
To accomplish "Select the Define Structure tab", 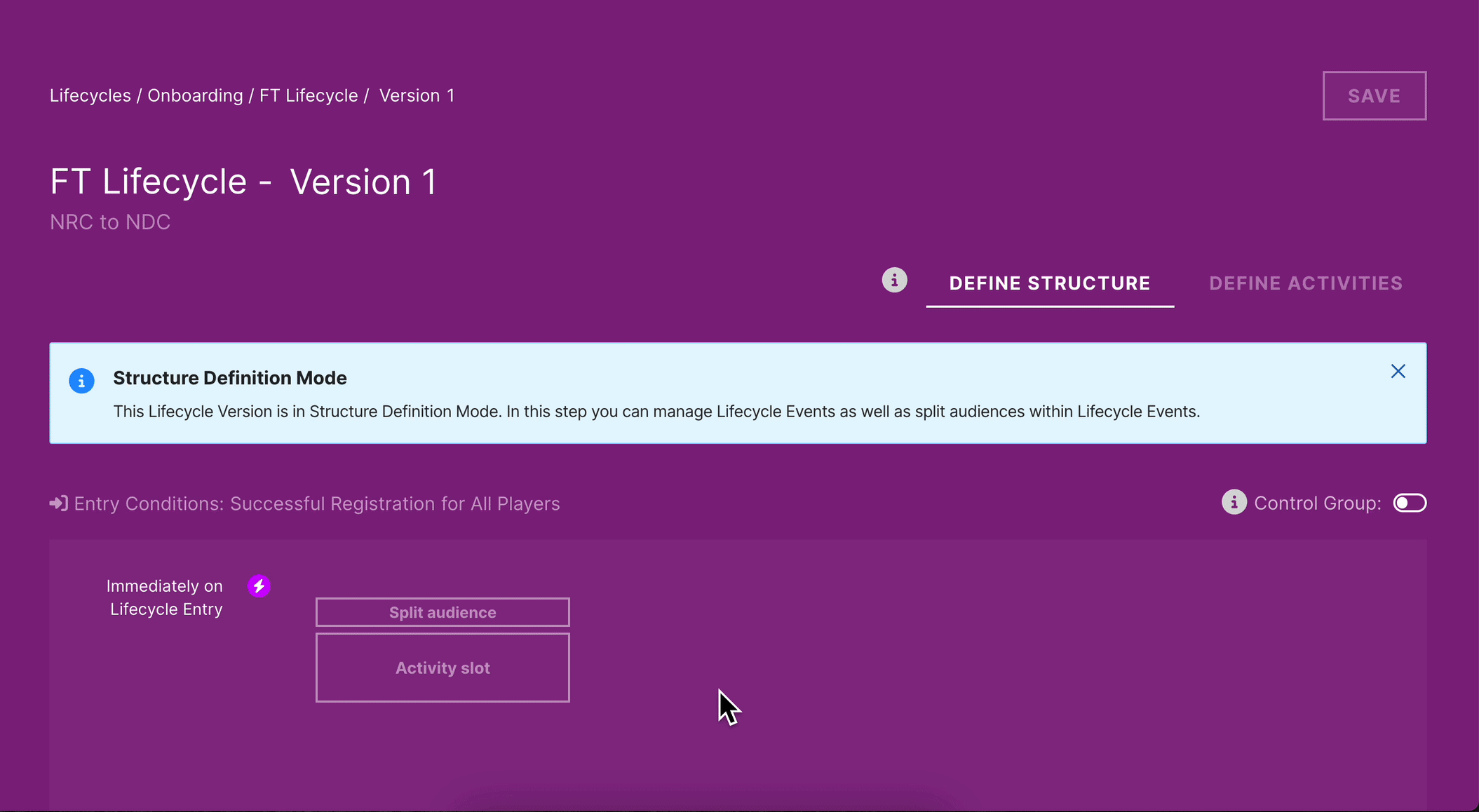I will 1049,283.
